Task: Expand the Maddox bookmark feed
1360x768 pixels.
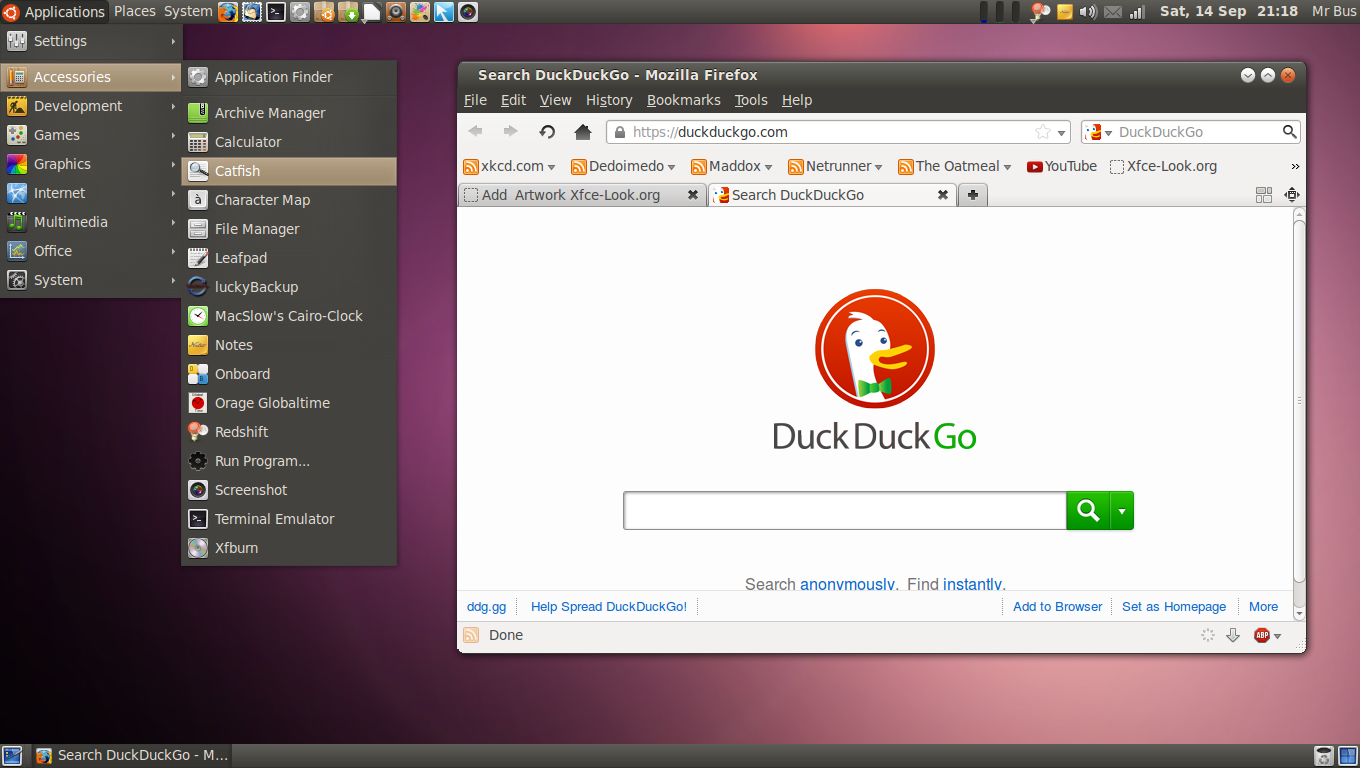Action: click(768, 167)
